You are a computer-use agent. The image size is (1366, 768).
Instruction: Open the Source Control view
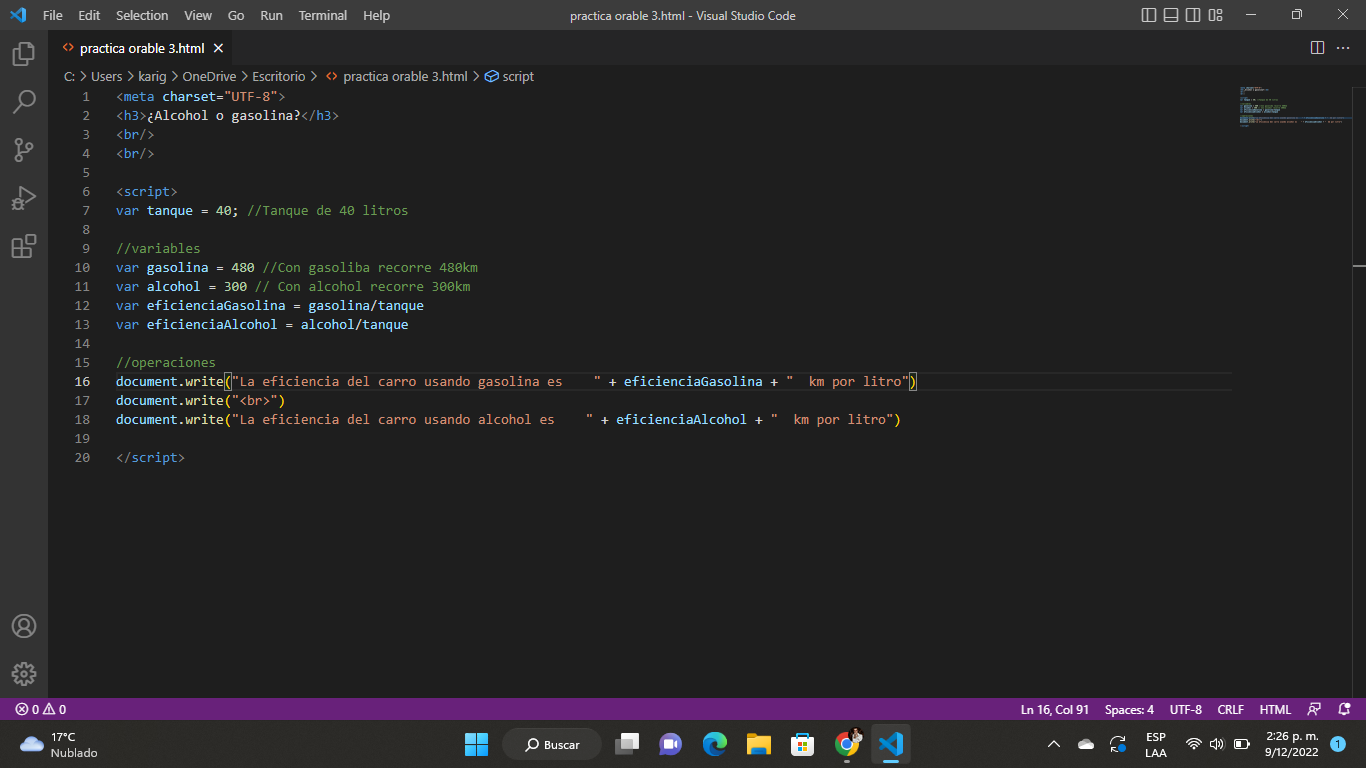(x=24, y=149)
